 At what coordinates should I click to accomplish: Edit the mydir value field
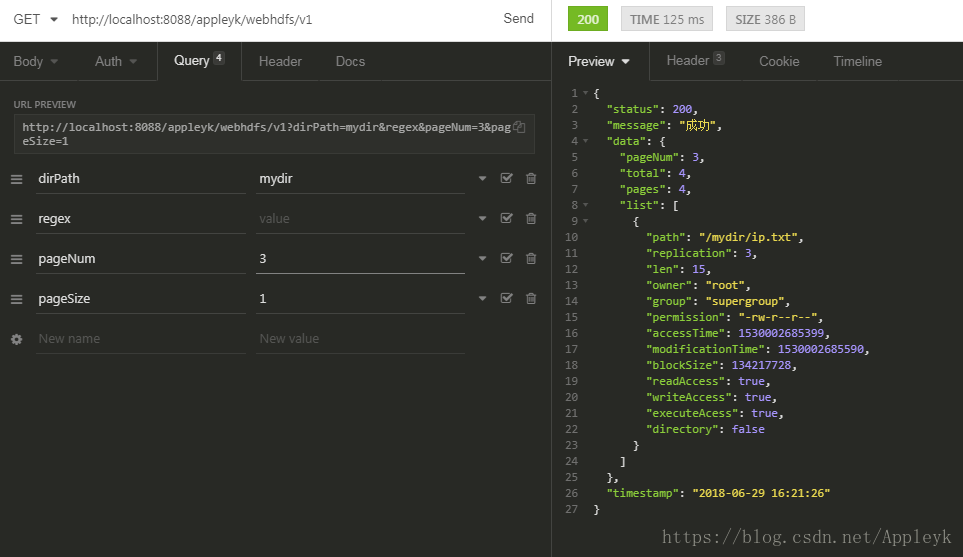click(x=360, y=179)
